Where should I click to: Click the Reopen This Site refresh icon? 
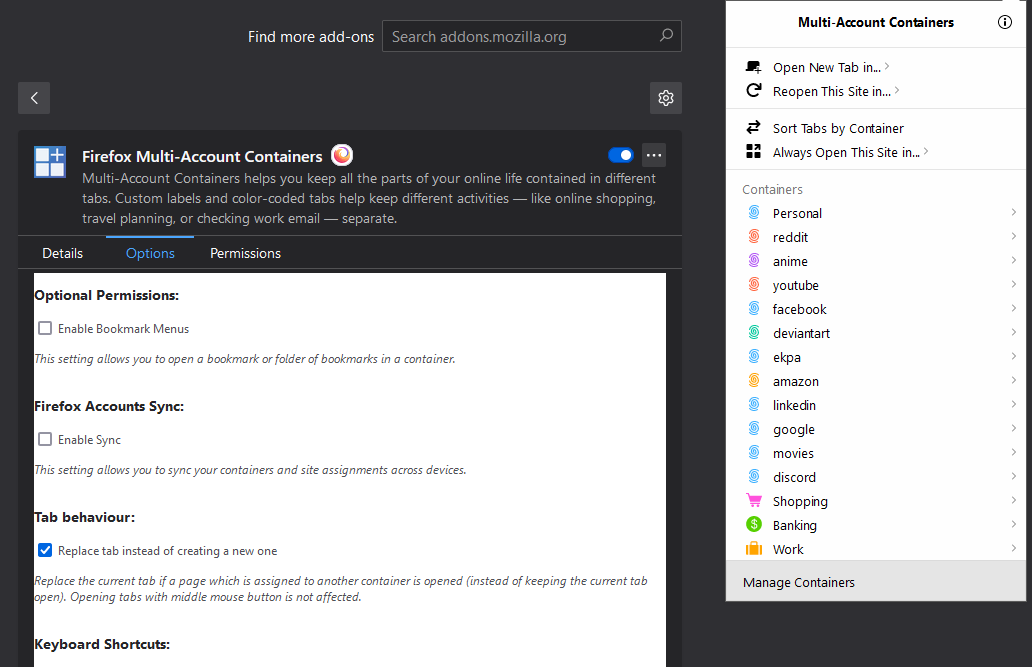tap(753, 91)
